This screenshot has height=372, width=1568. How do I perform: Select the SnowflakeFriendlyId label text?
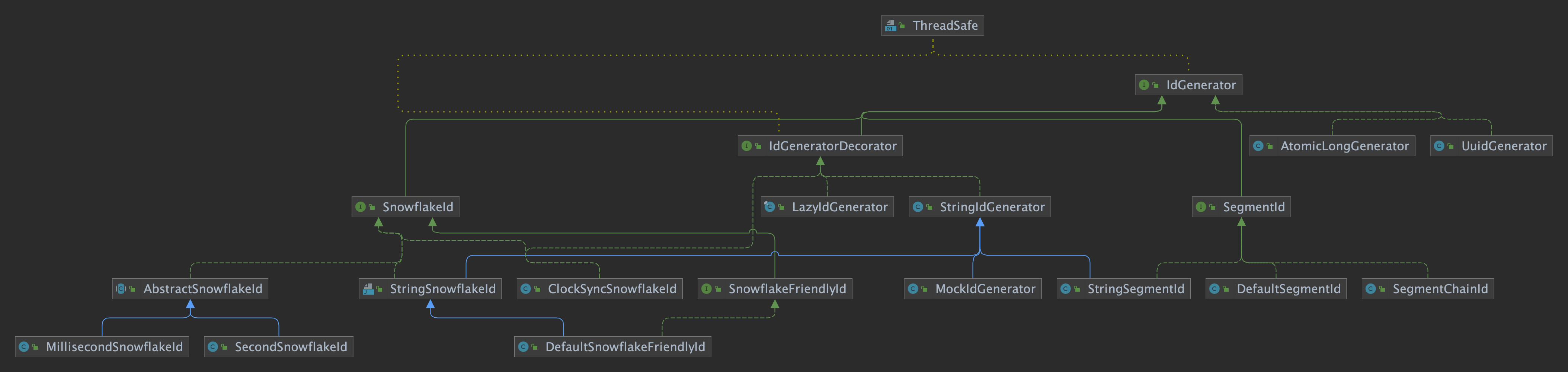point(787,289)
